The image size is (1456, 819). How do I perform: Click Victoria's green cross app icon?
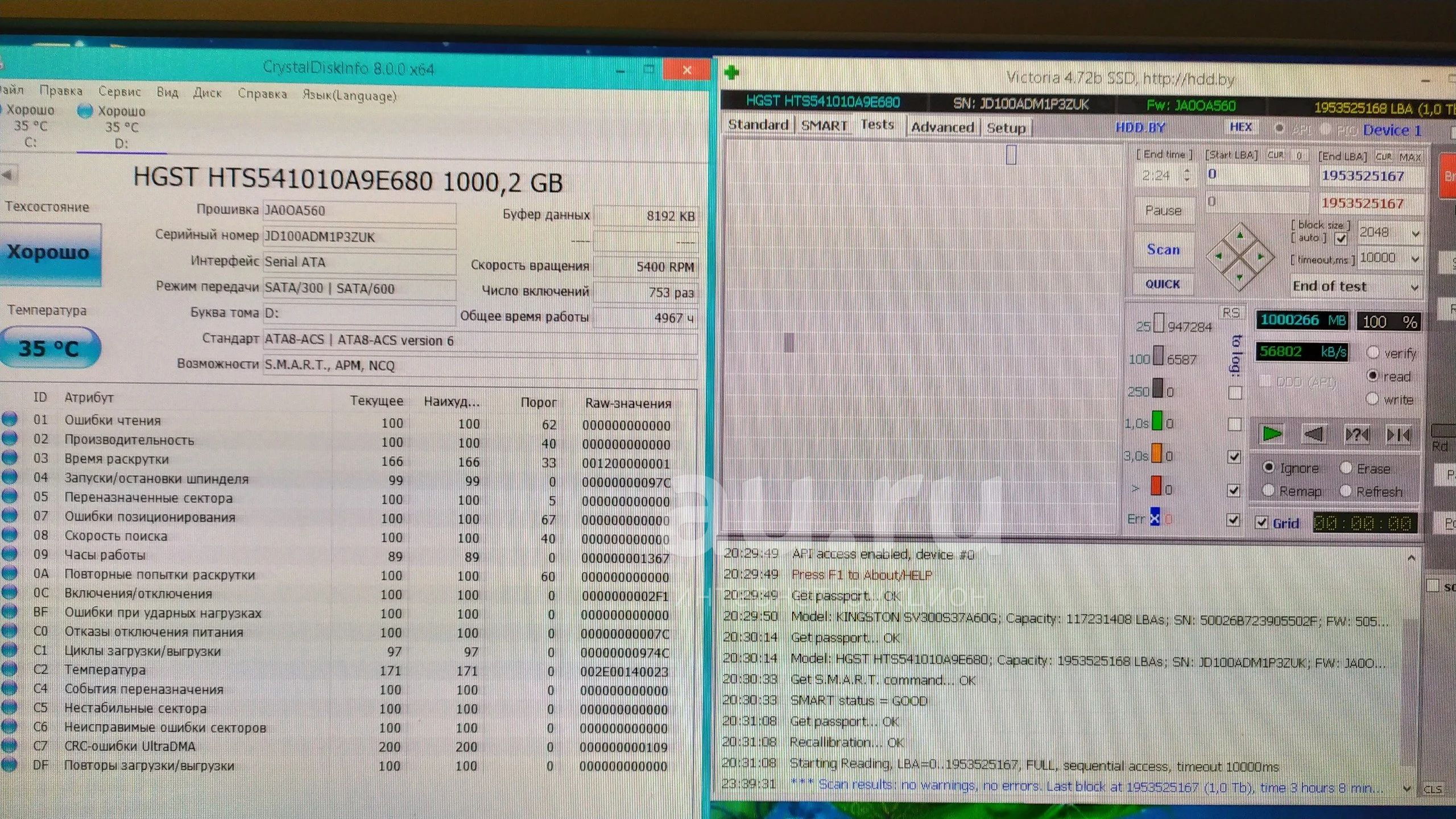coord(732,73)
